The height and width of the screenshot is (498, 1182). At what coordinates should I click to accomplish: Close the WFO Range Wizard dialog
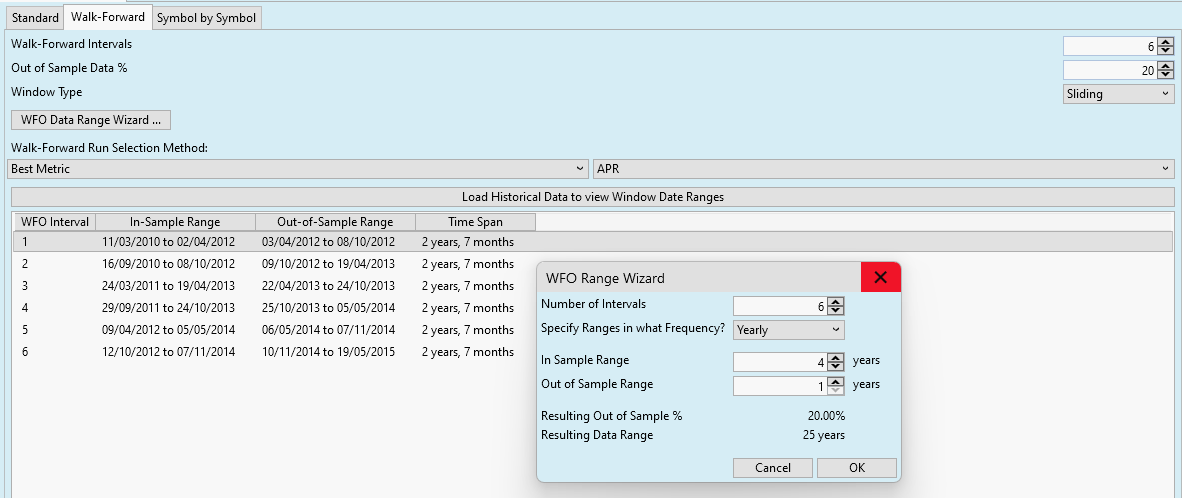click(x=880, y=278)
